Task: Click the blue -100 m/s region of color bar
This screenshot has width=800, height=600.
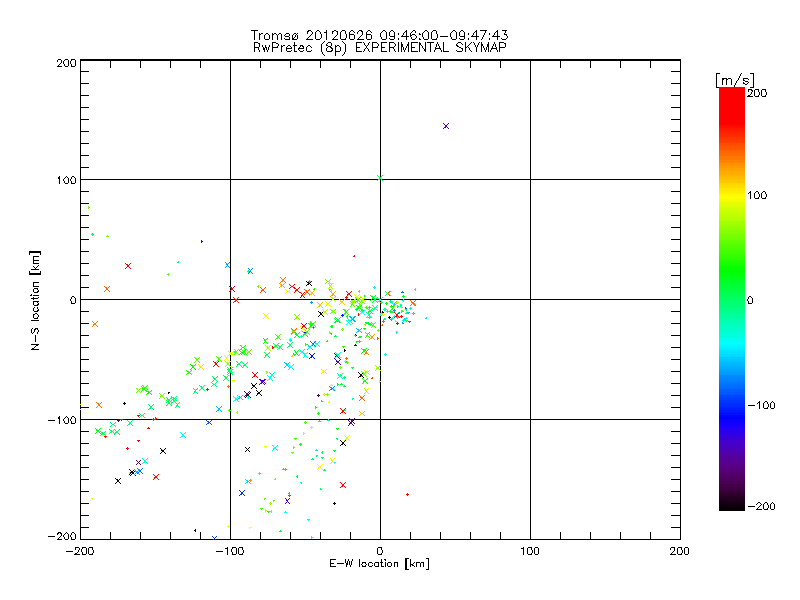Action: 732,406
